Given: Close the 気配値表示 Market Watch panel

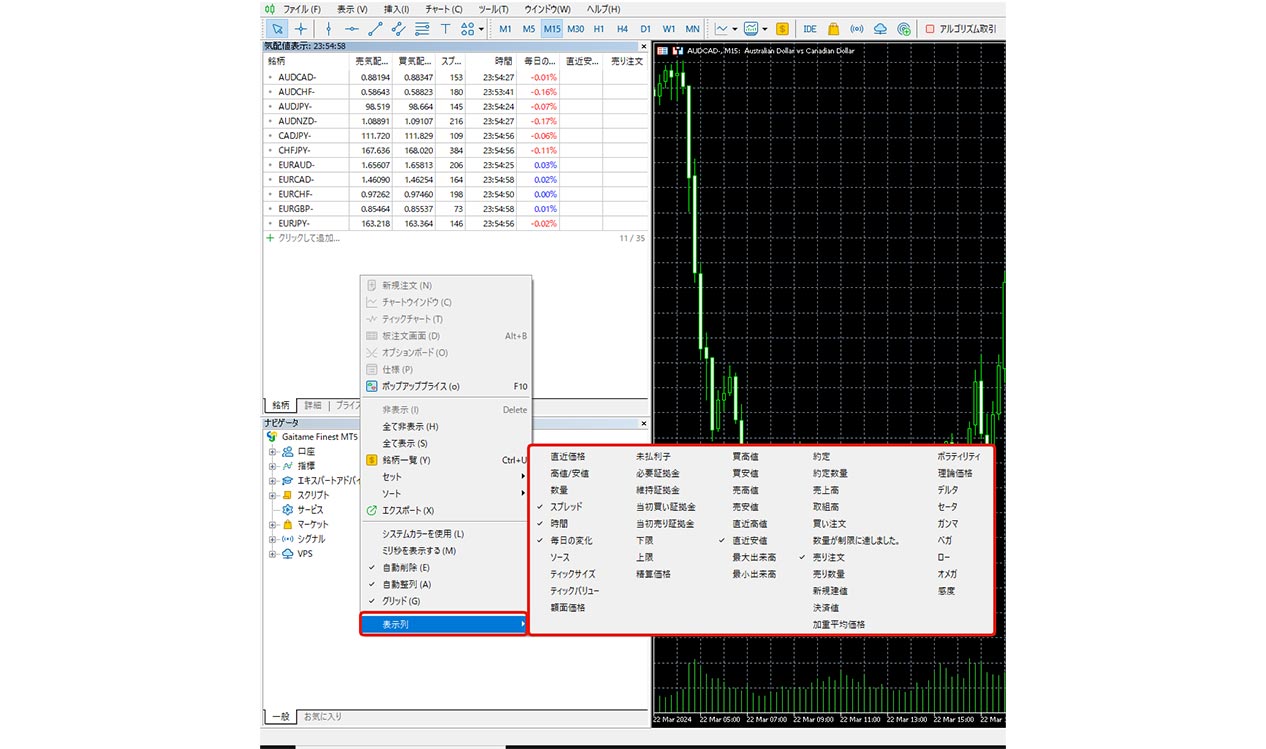Looking at the screenshot, I should tap(645, 46).
